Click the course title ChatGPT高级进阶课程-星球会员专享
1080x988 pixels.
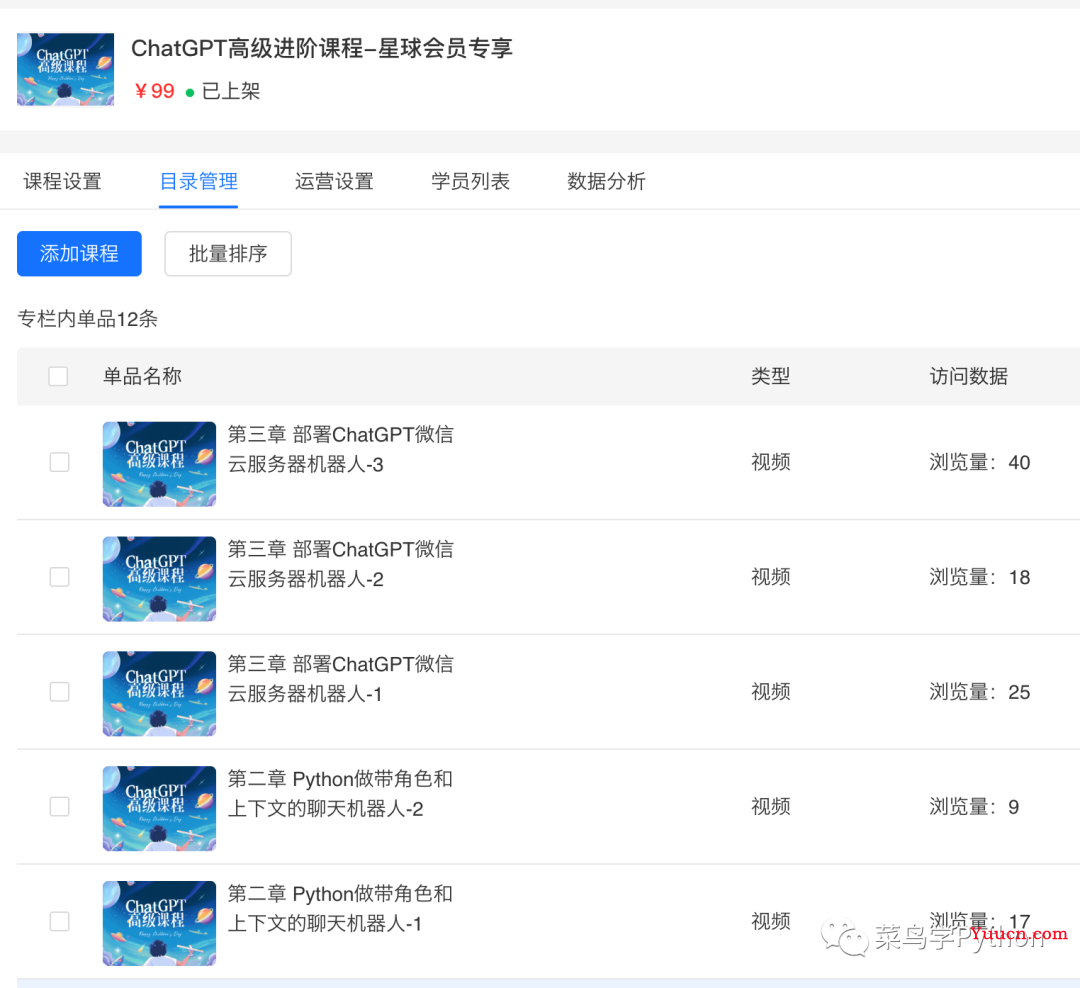coord(322,48)
